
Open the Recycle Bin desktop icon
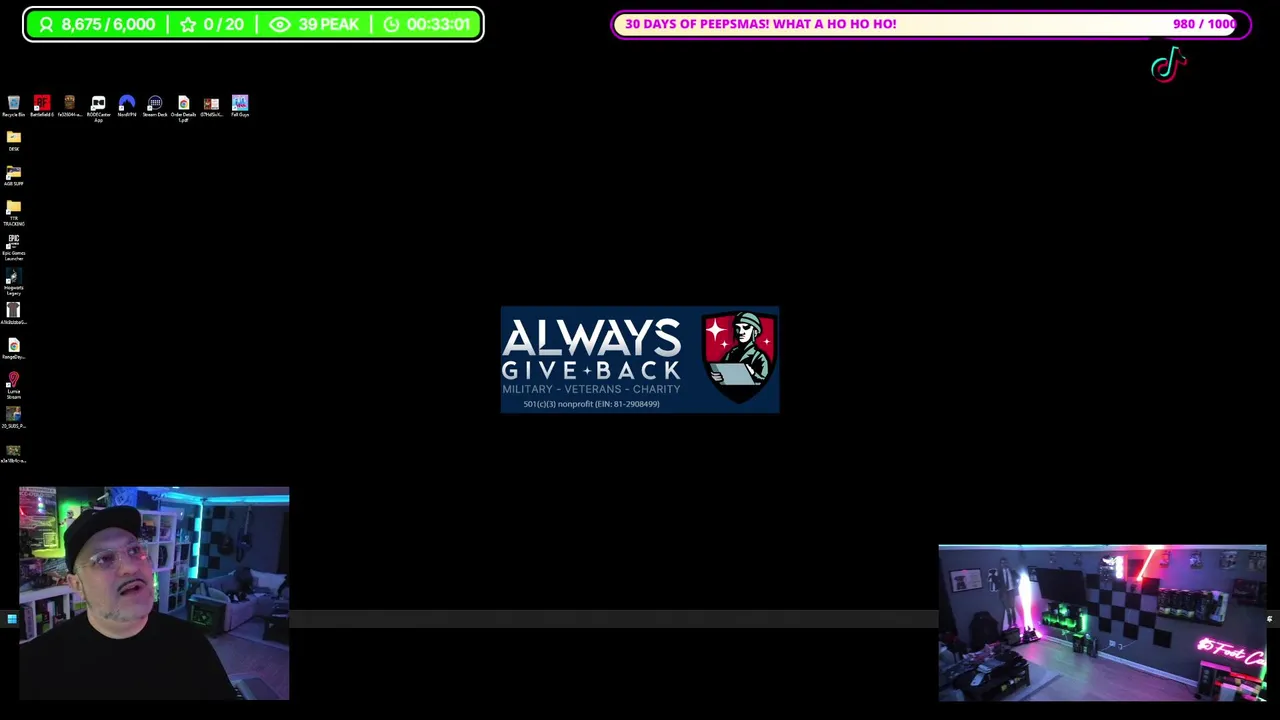click(13, 106)
